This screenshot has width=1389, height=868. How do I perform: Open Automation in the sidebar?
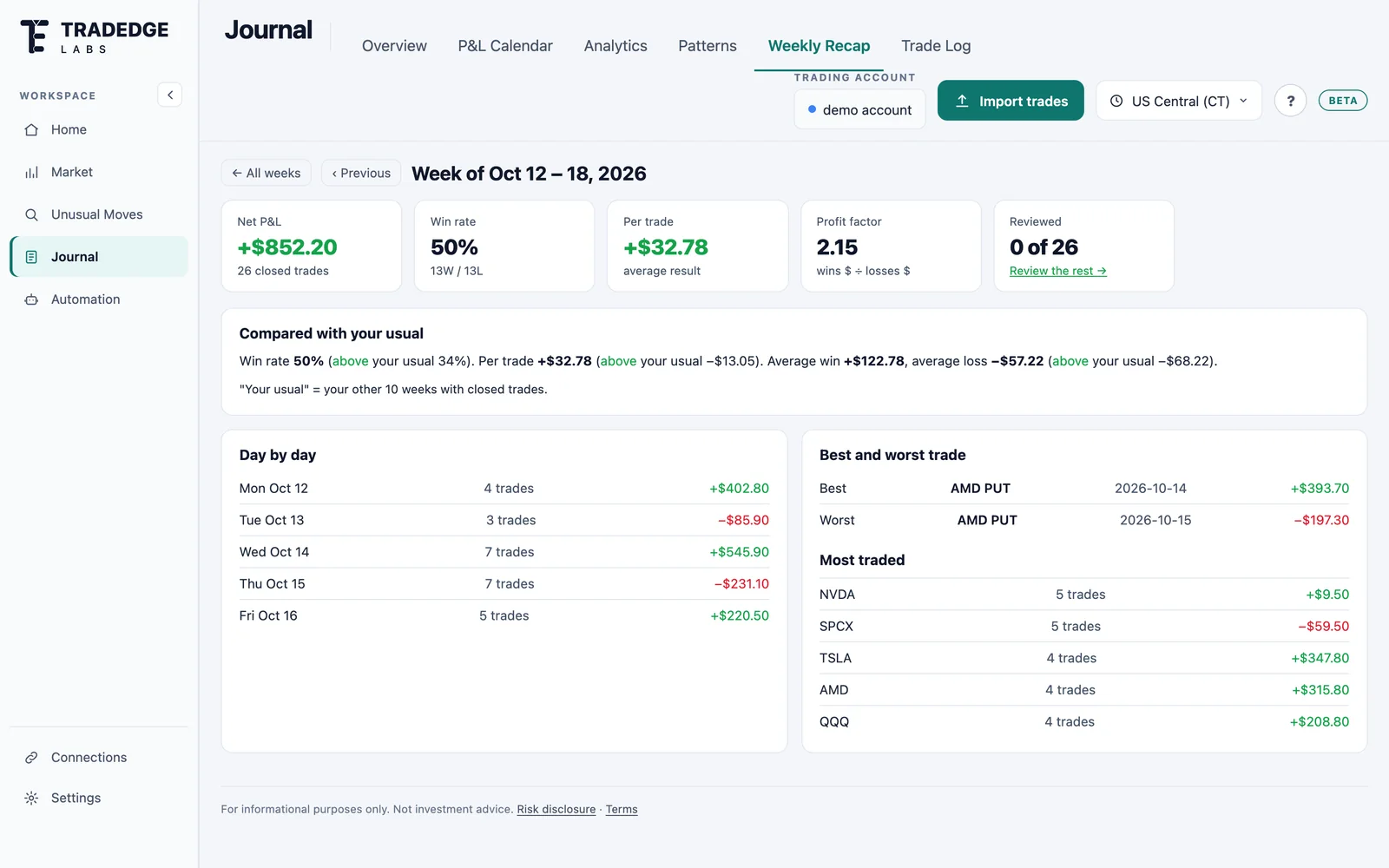tap(98, 299)
